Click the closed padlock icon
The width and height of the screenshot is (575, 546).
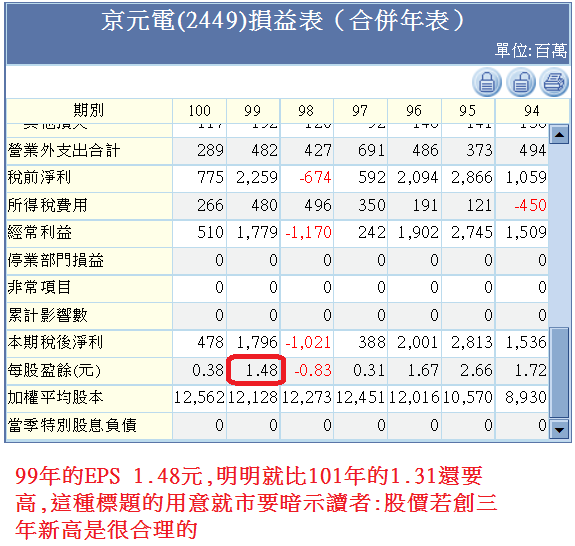coord(487,82)
